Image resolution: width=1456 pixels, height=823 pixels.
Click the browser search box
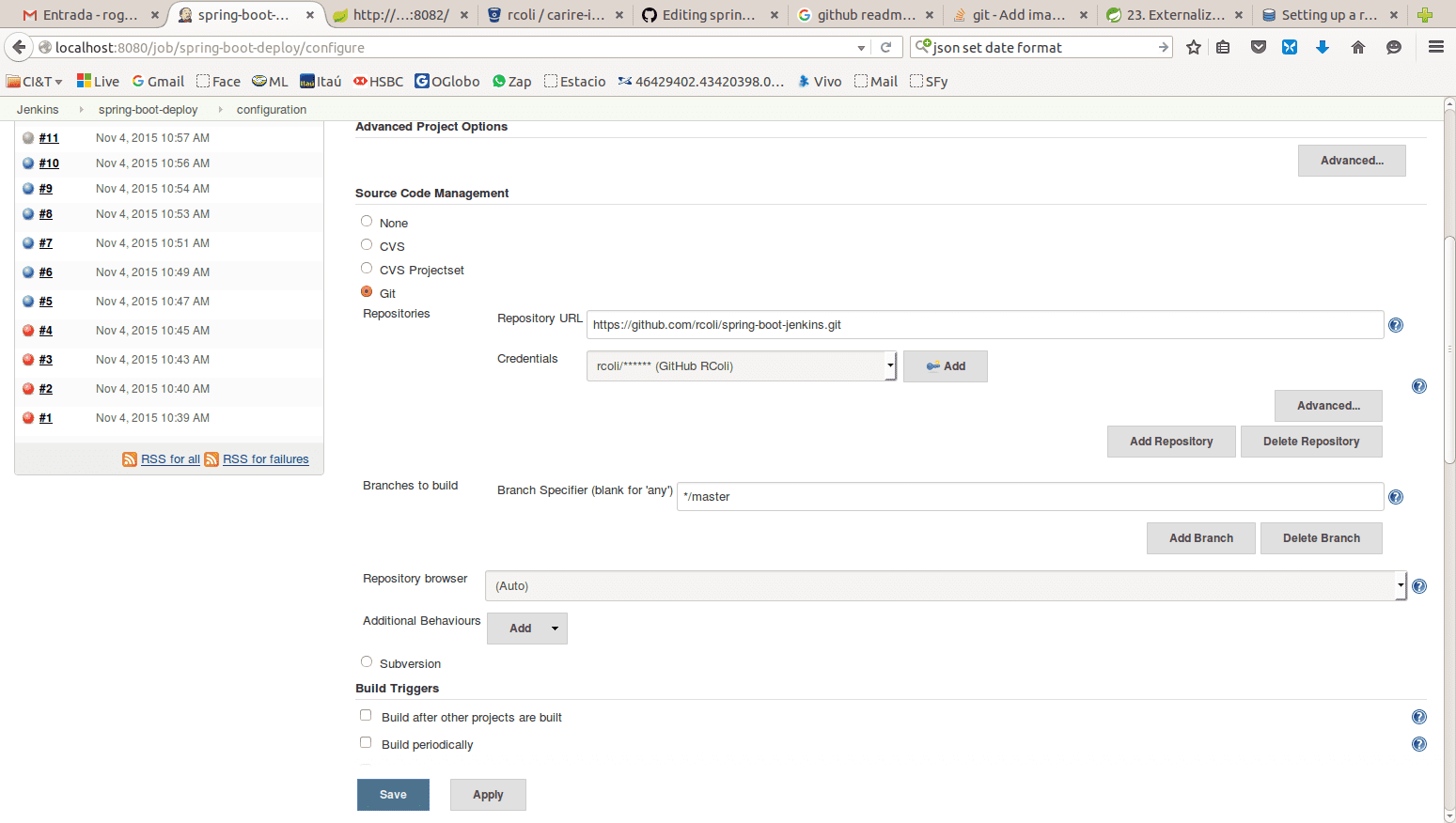(1041, 47)
